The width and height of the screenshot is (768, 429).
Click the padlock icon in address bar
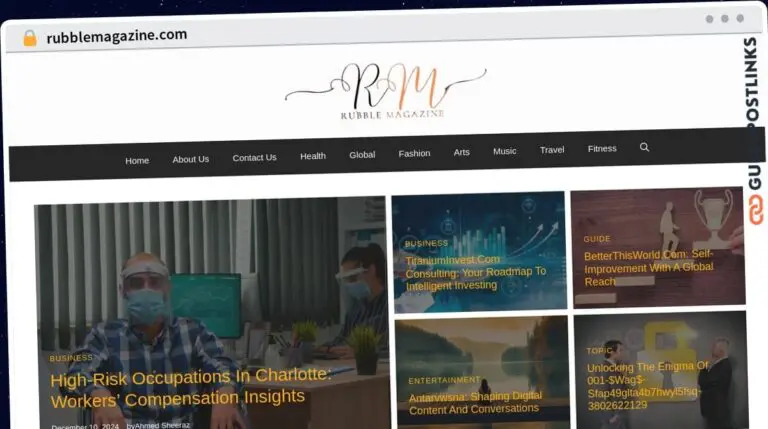[x=30, y=38]
